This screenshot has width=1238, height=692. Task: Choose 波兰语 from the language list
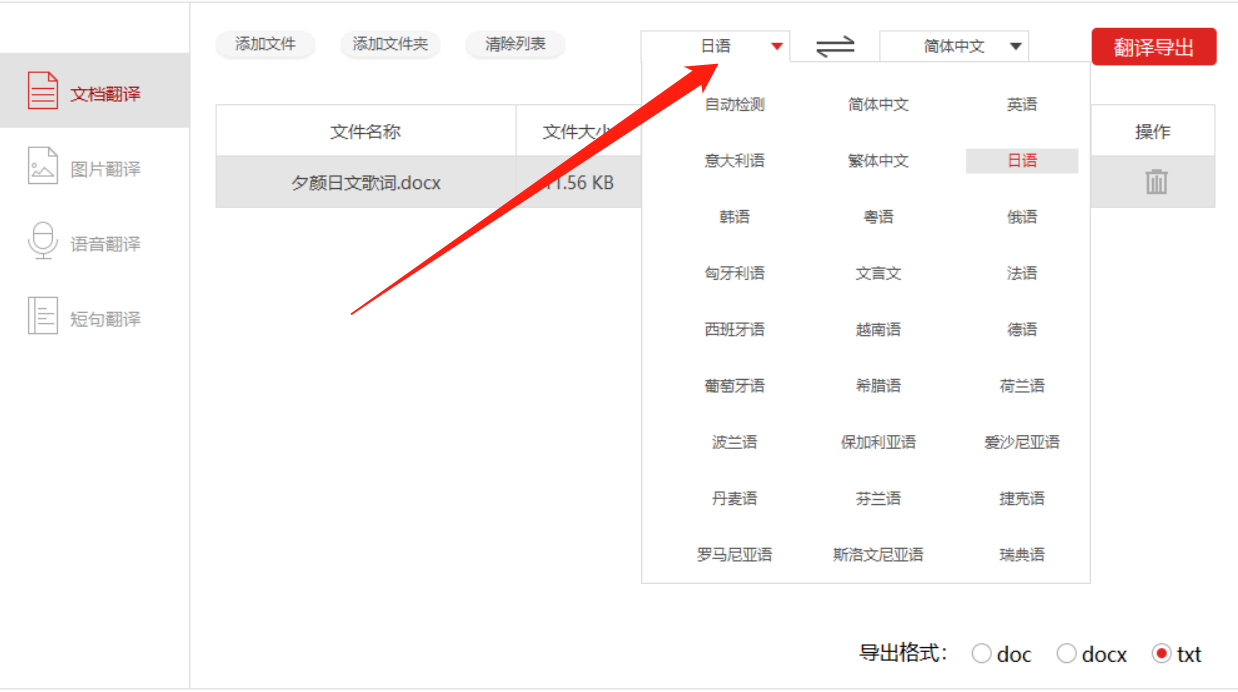click(x=734, y=442)
